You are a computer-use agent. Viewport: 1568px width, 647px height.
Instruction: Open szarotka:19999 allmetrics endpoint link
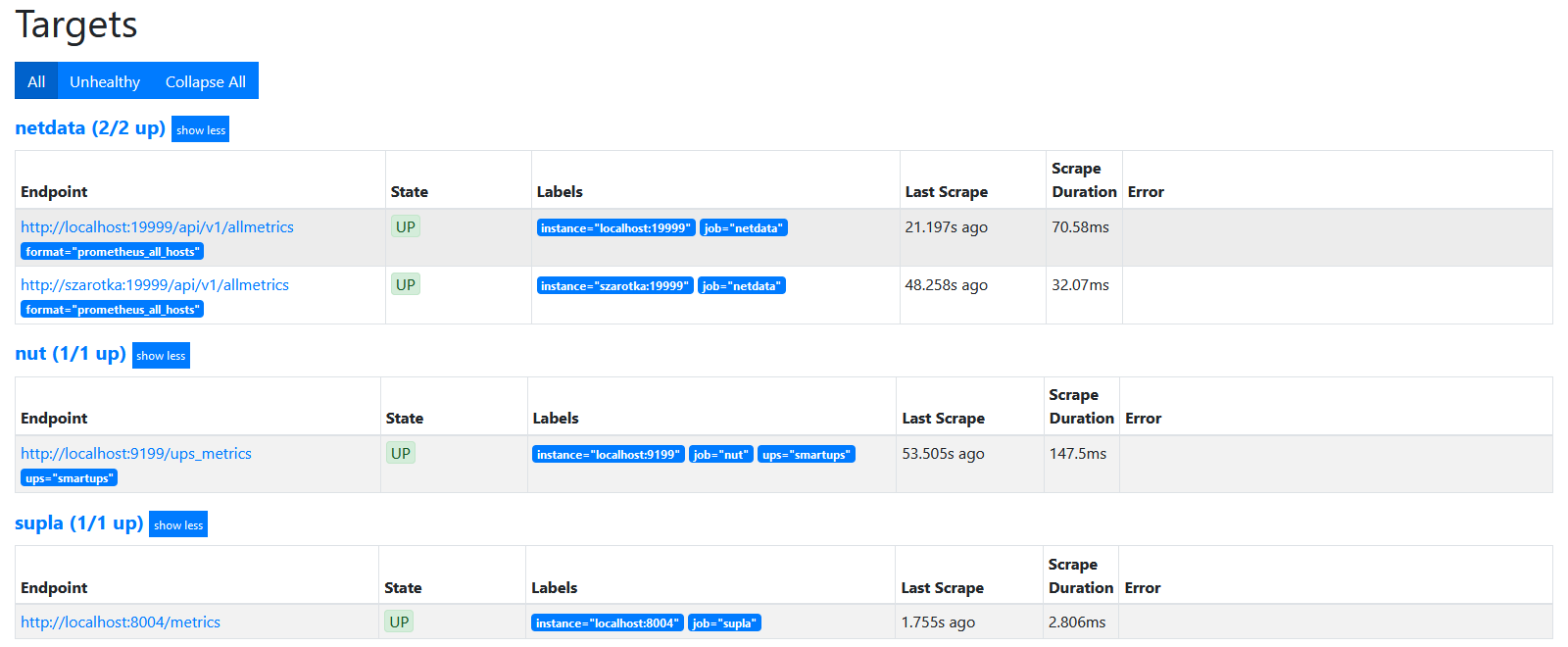tap(155, 285)
